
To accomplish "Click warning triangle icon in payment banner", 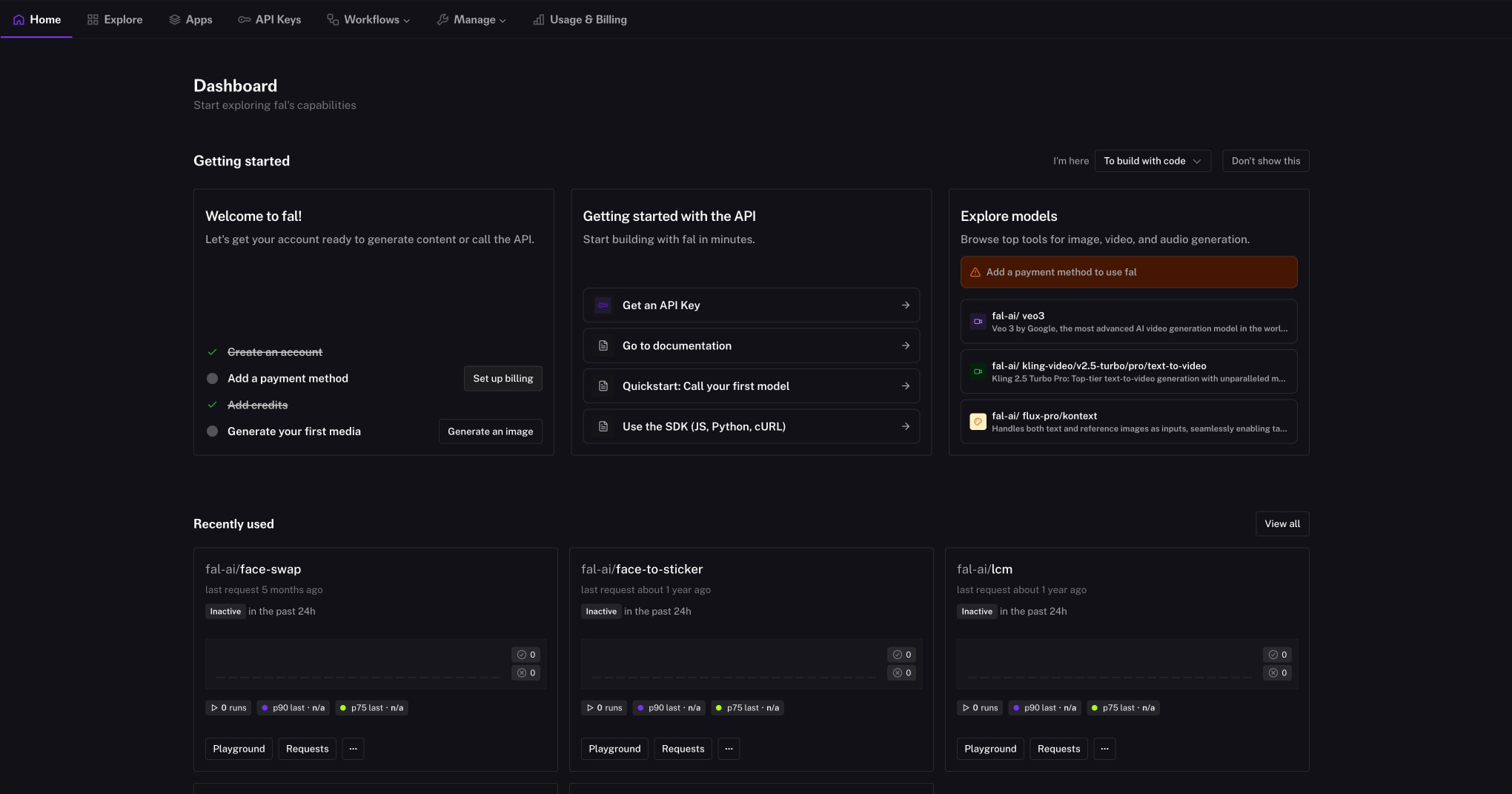I will click(x=975, y=272).
